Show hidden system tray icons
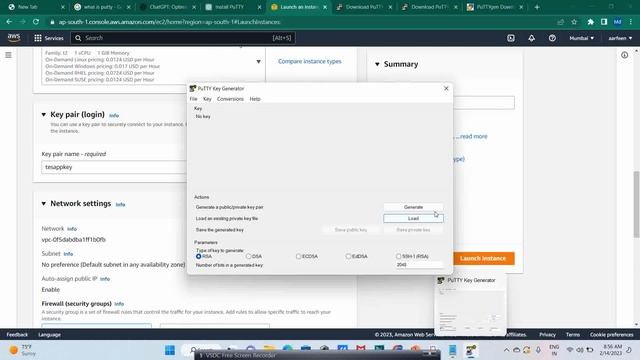Viewport: 640px width, 360px height. [506, 350]
